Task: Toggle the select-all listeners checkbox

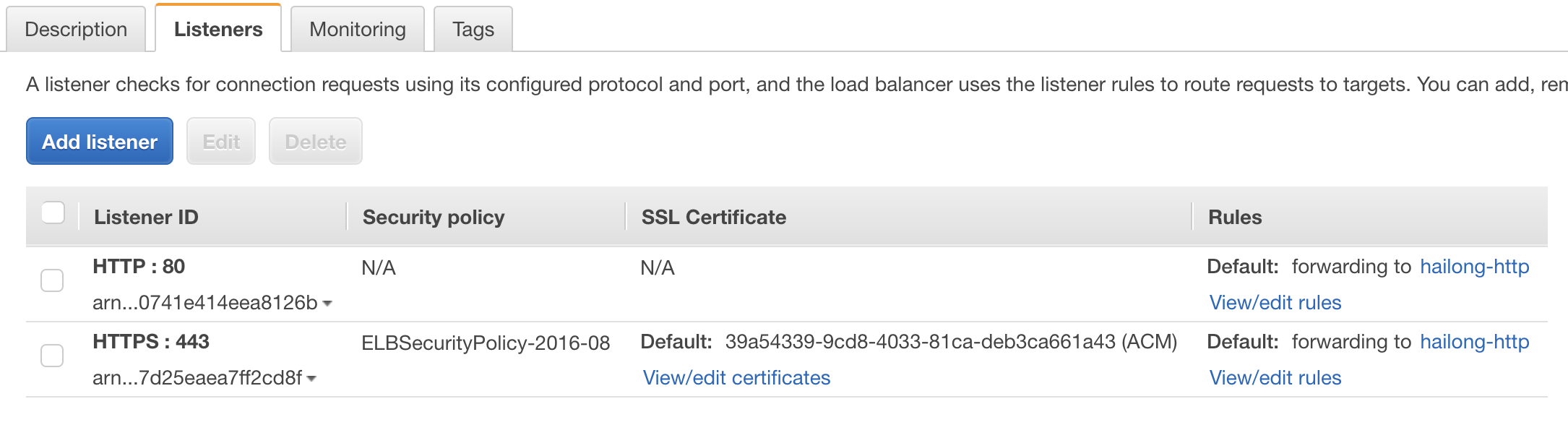Action: [x=53, y=213]
